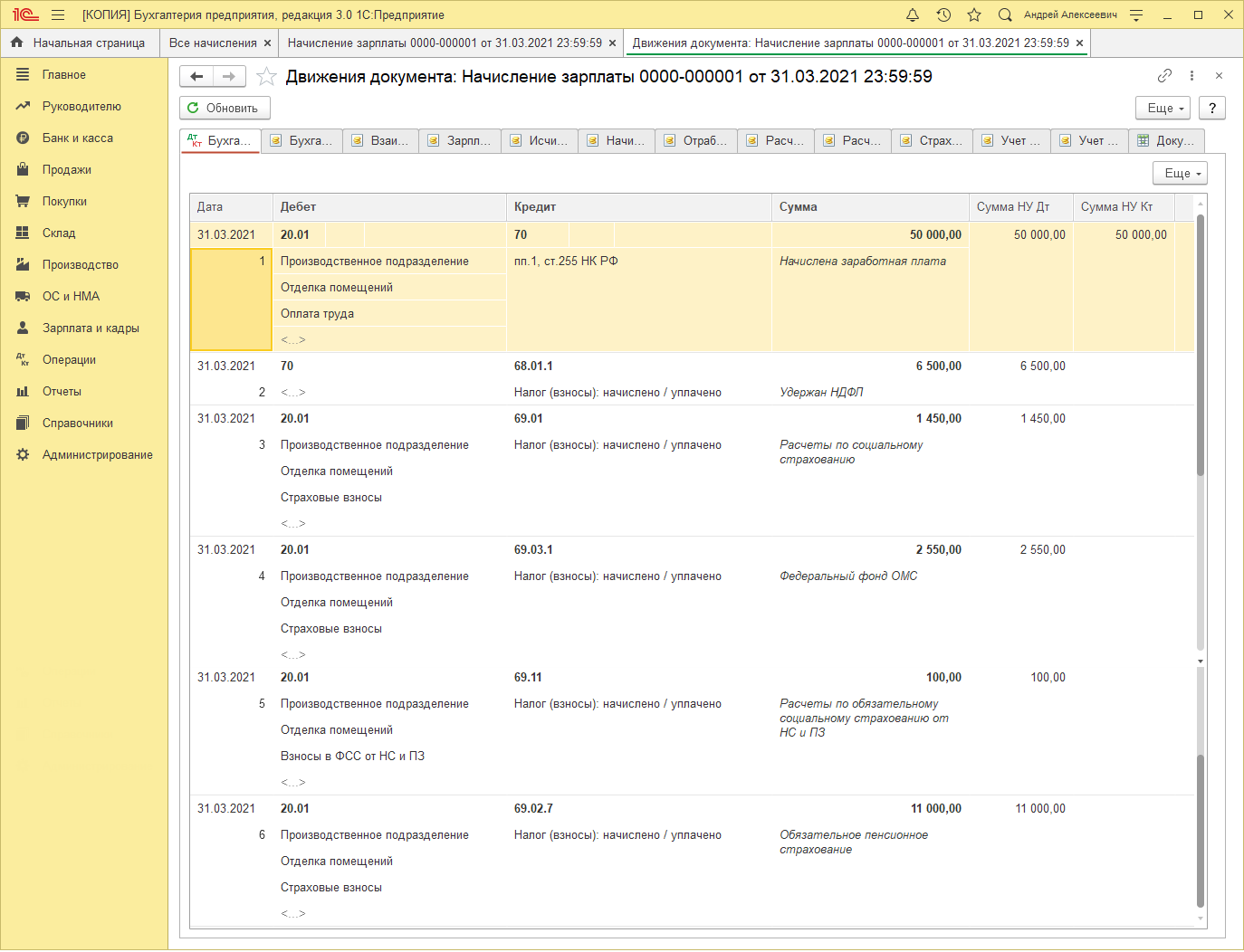This screenshot has width=1244, height=952.
Task: Switch to the Все начисления tab
Action: pyautogui.click(x=213, y=43)
